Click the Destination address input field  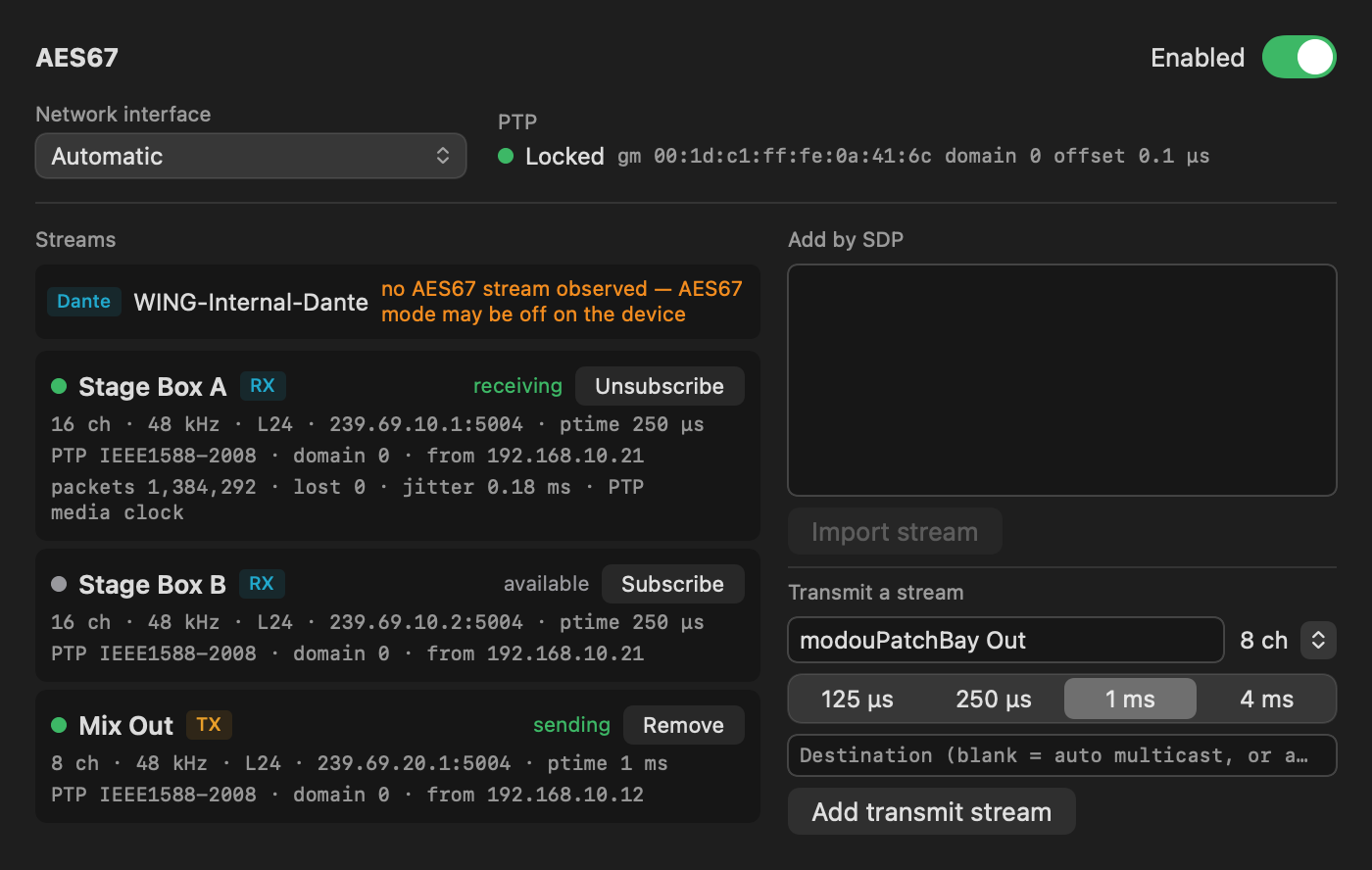pyautogui.click(x=1062, y=755)
